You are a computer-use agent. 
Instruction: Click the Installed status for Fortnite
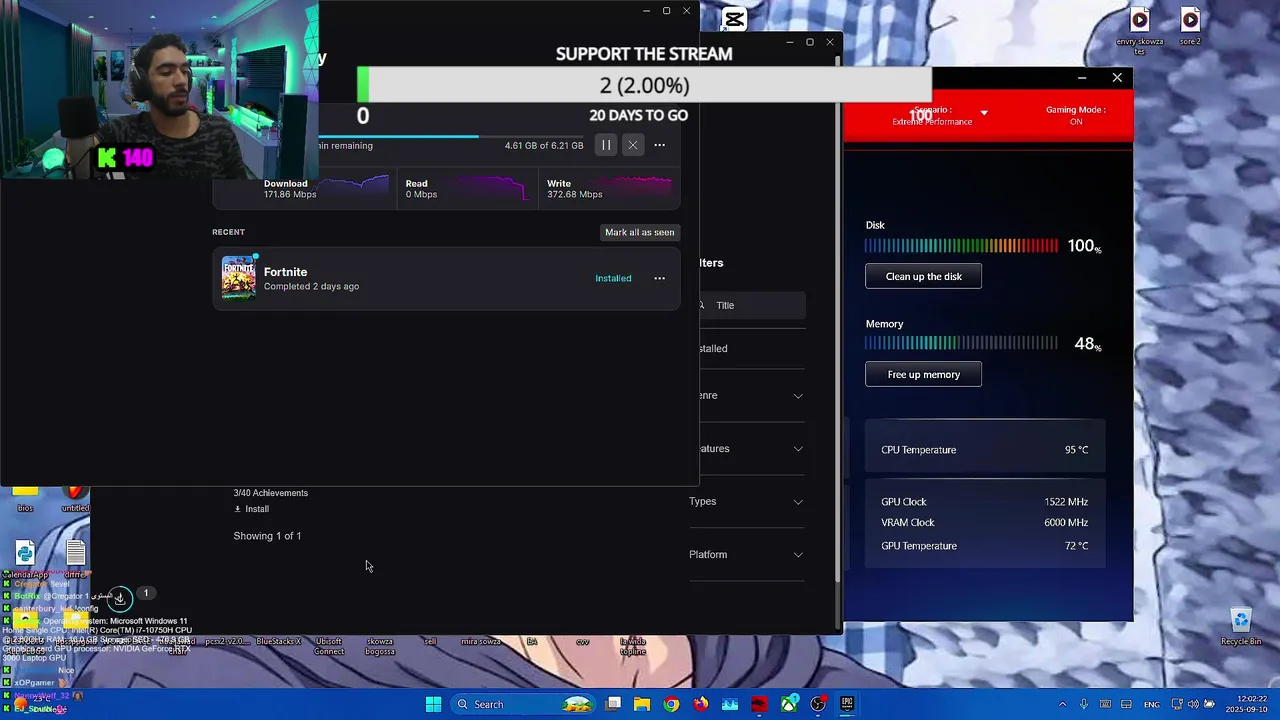(x=613, y=278)
